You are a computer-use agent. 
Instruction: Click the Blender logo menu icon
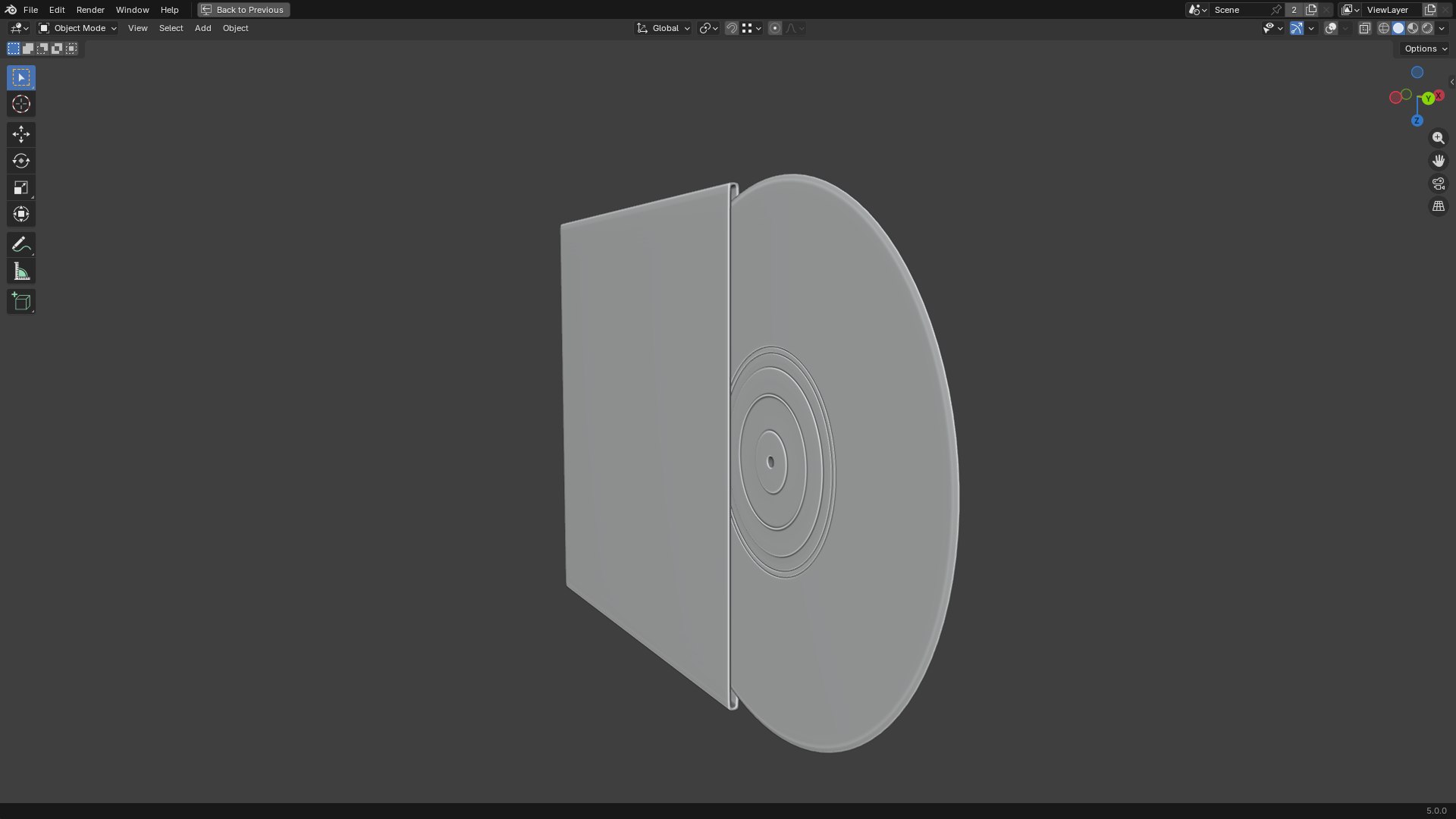click(x=11, y=10)
